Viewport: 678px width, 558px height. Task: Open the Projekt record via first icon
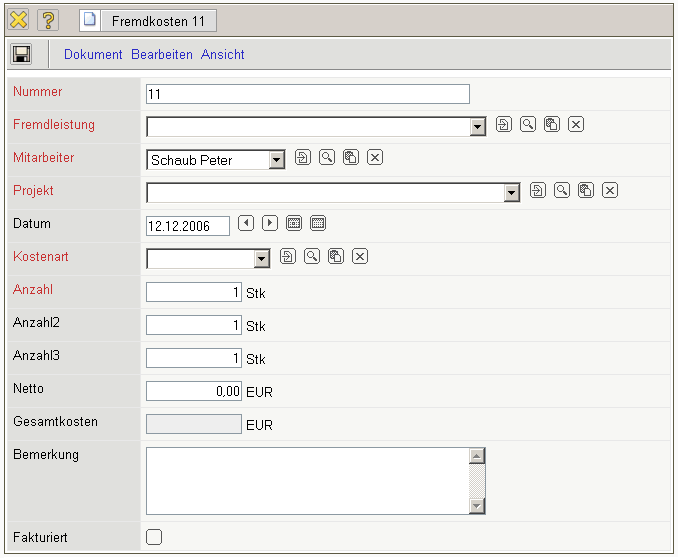tap(538, 191)
